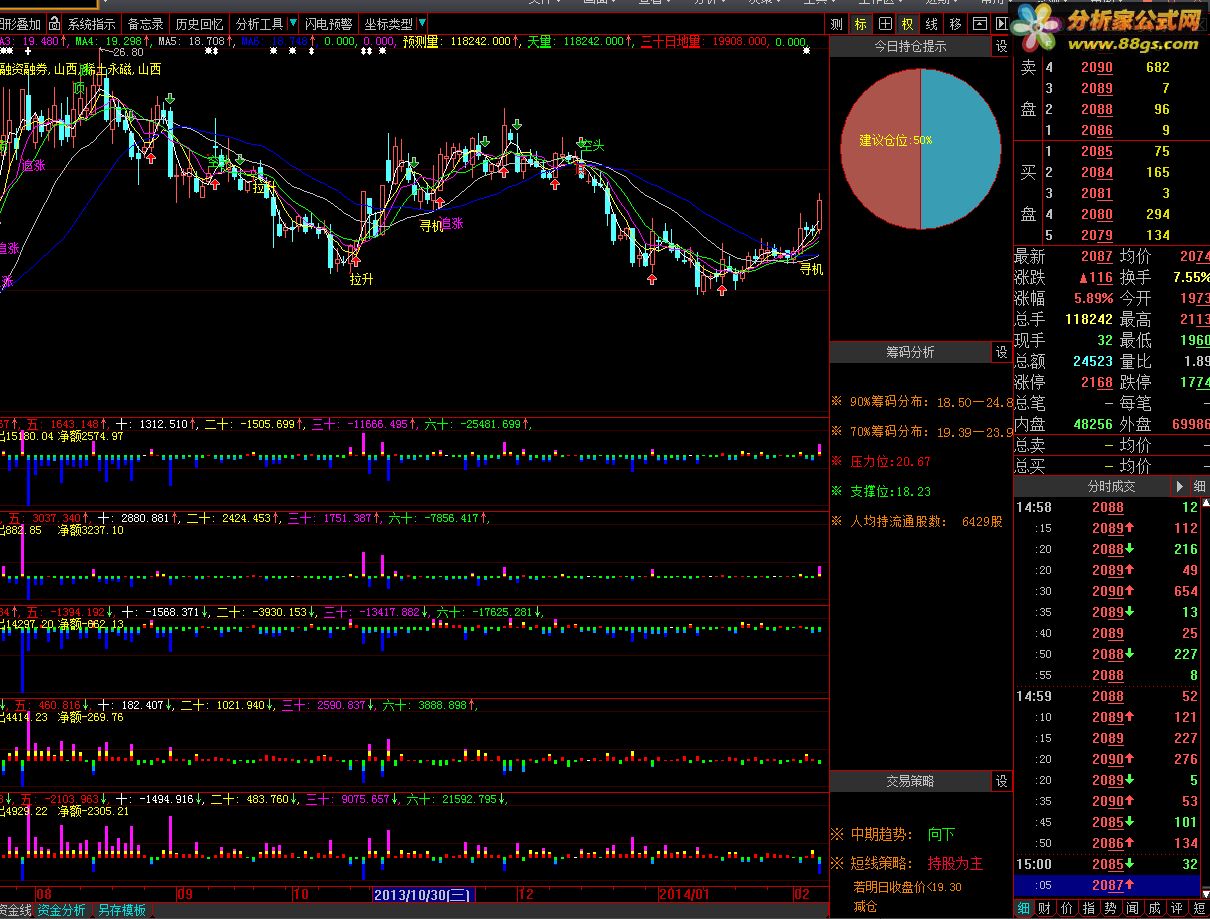Toggle the 权 rights-adjust button
Screen dimensions: 1210x919
point(907,24)
